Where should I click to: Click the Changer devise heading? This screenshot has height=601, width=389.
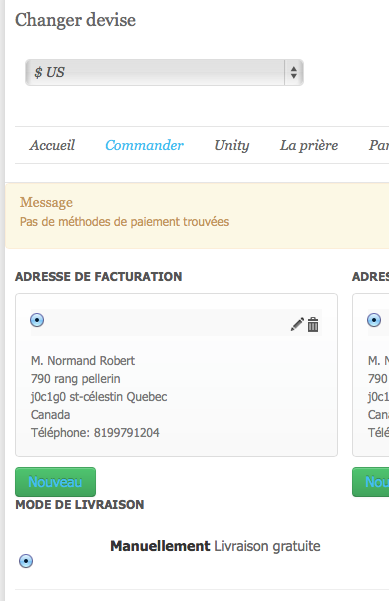point(76,20)
